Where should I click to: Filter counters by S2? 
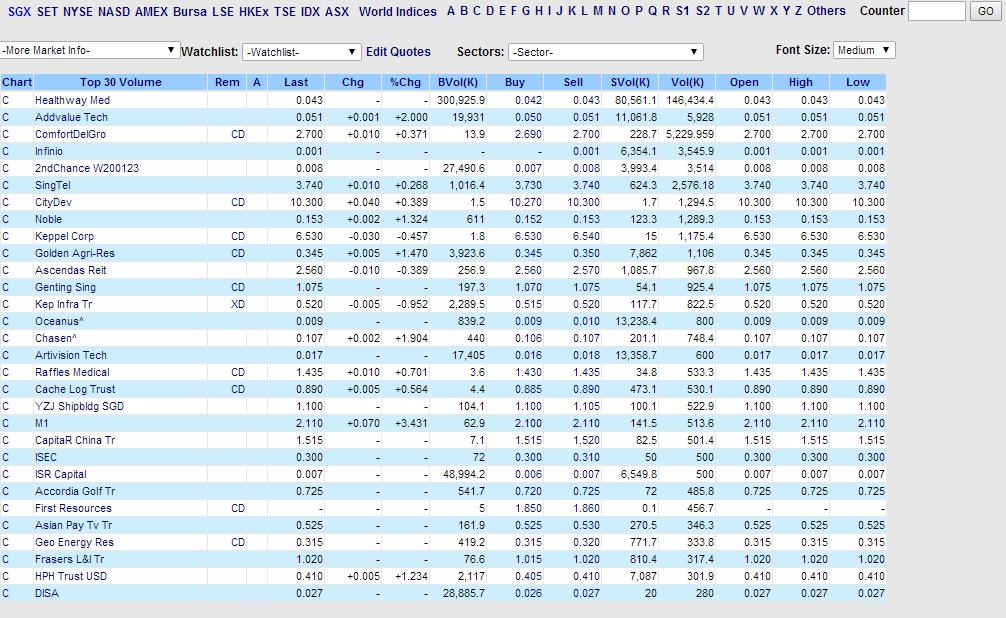click(703, 11)
